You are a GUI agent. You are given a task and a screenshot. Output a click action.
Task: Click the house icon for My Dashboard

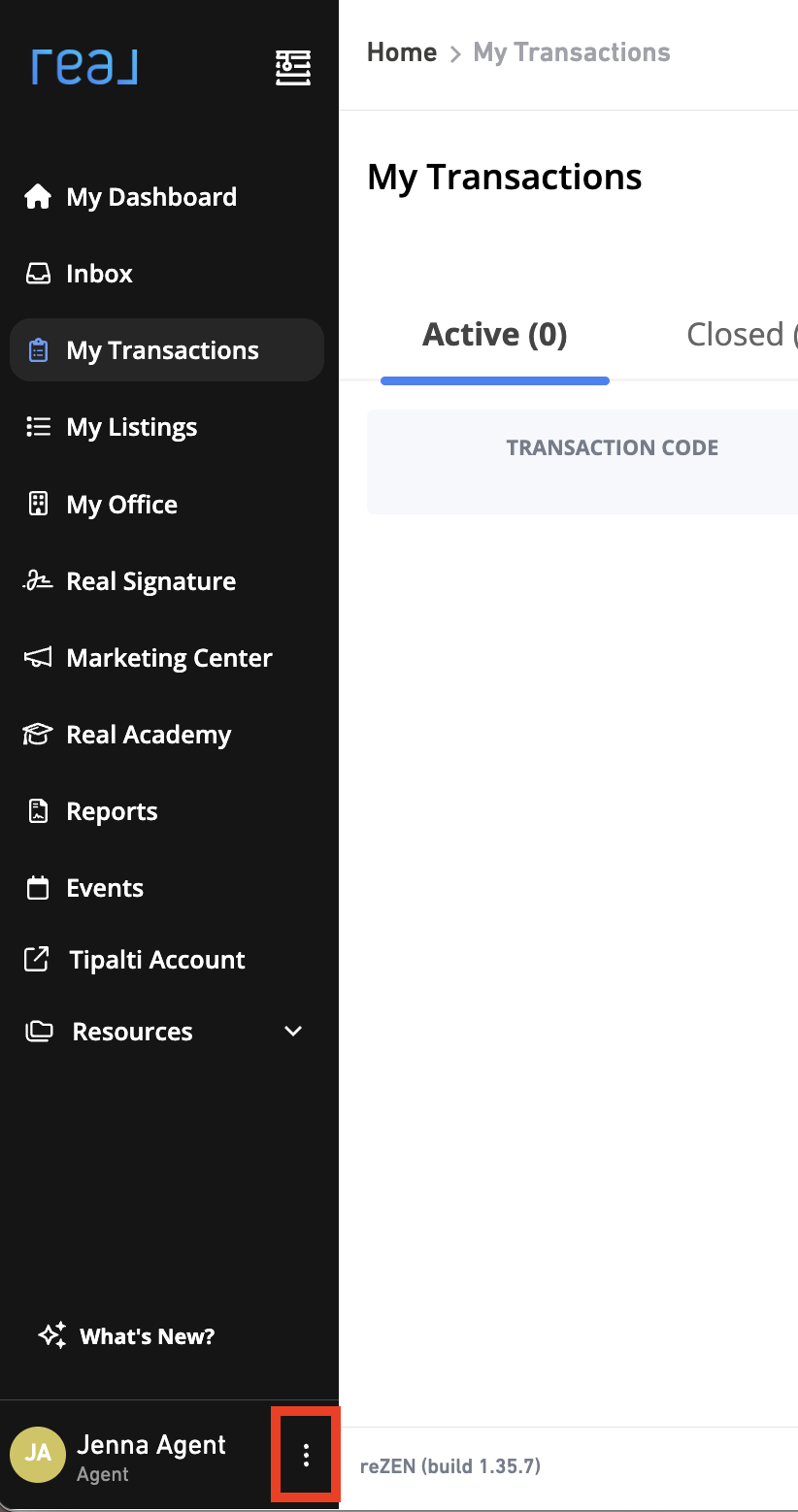tap(38, 196)
